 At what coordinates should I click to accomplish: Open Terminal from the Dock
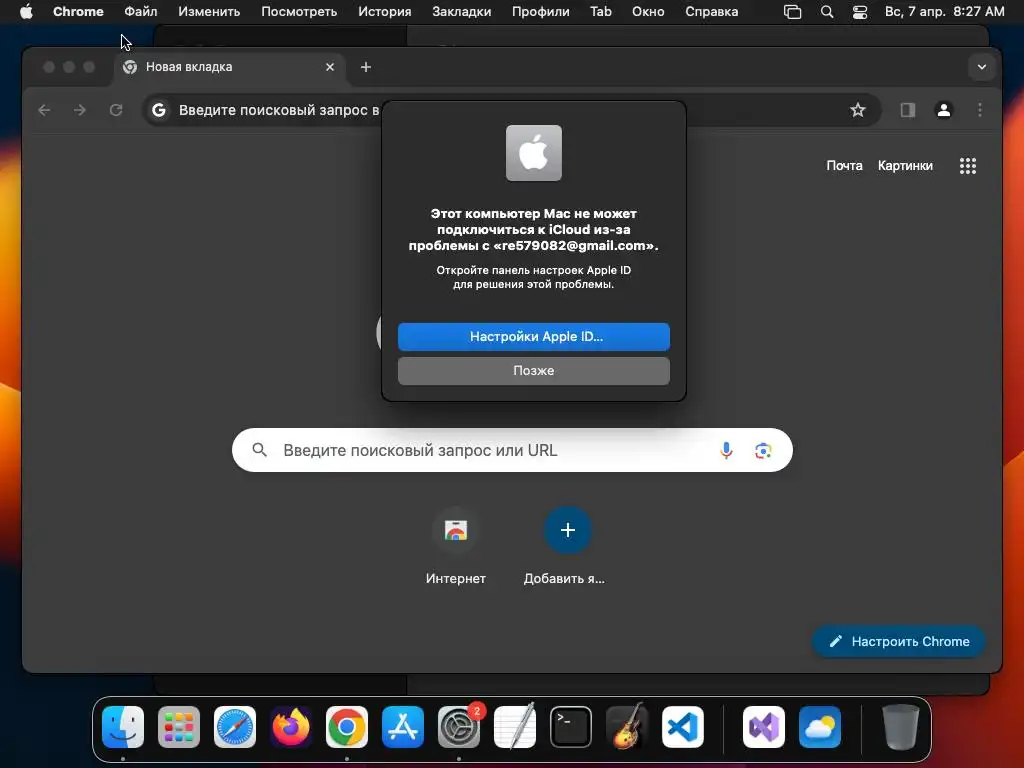pyautogui.click(x=571, y=727)
